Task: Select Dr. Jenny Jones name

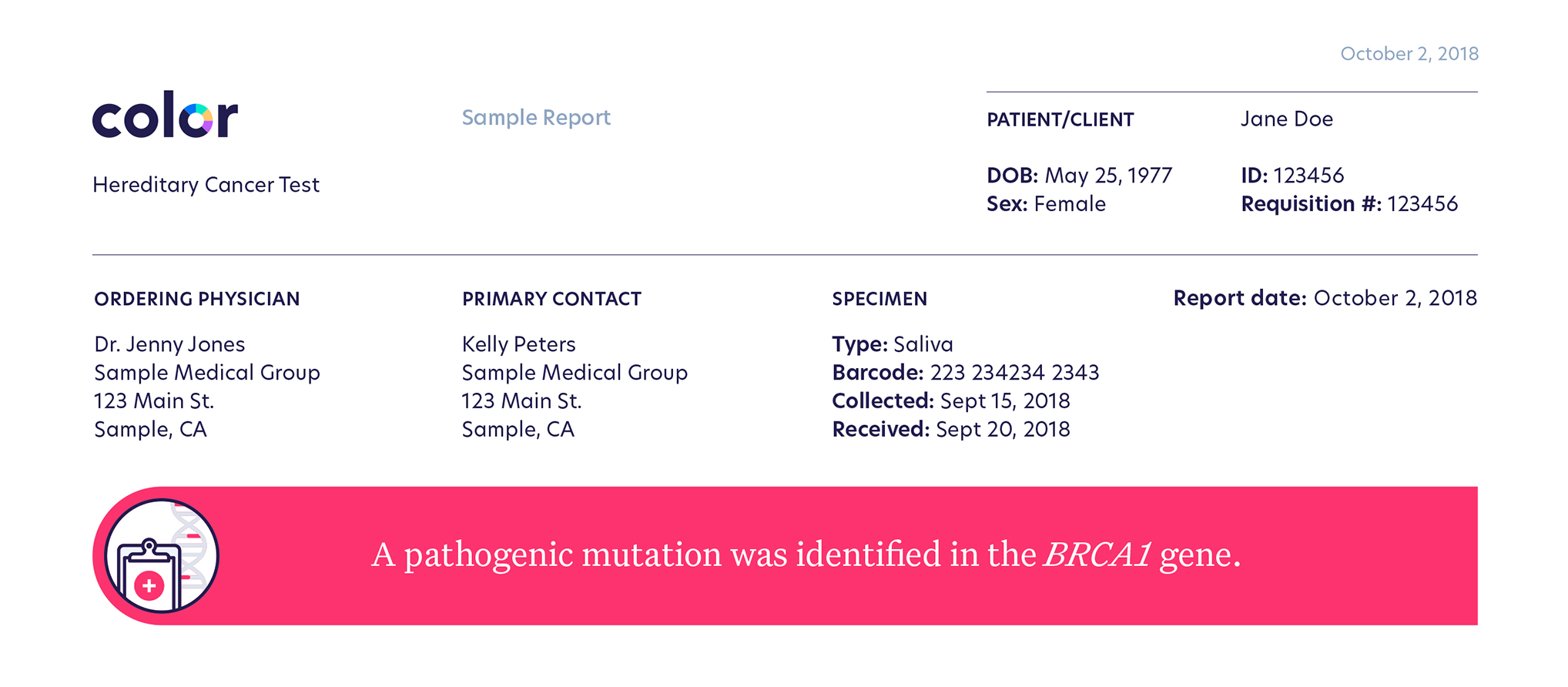Action: point(169,344)
